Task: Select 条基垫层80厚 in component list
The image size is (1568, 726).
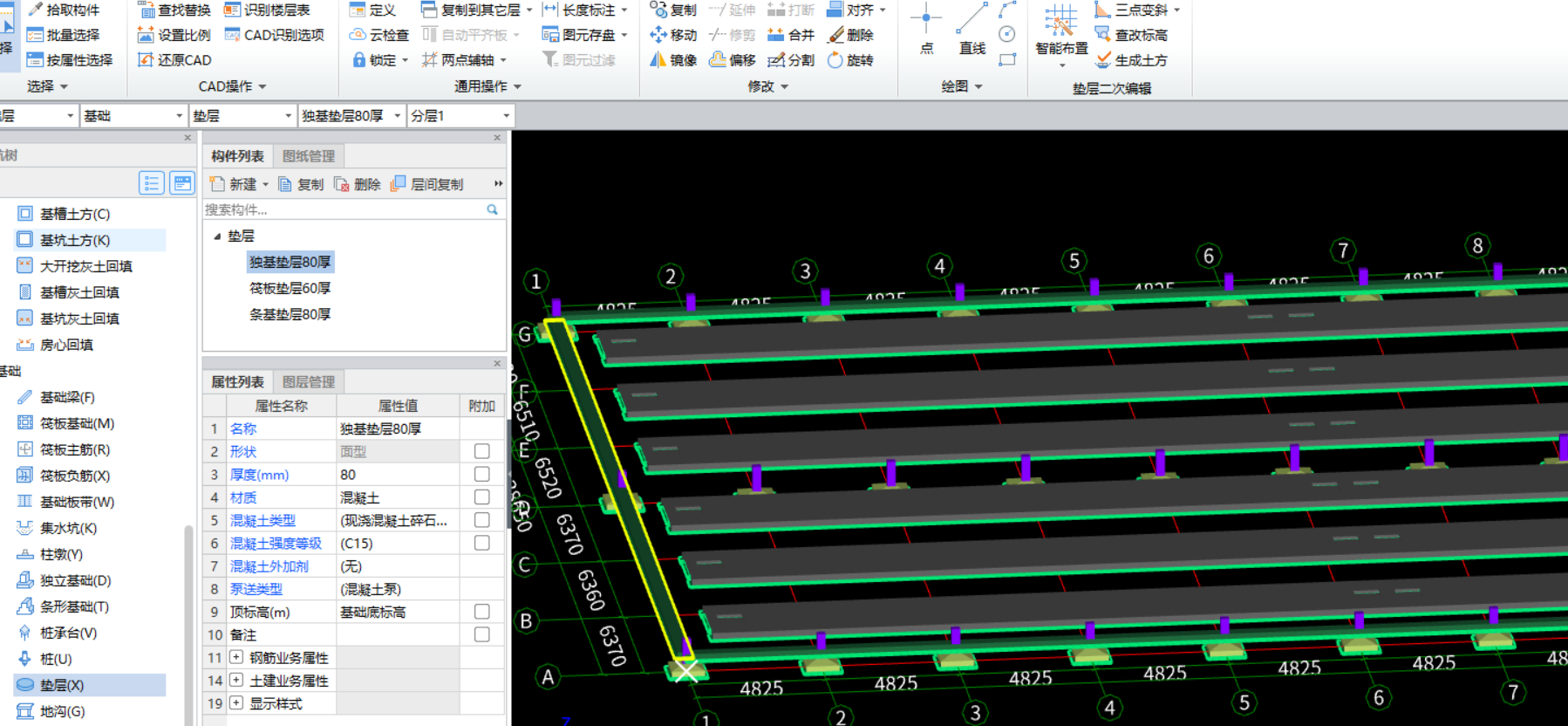Action: (x=290, y=314)
